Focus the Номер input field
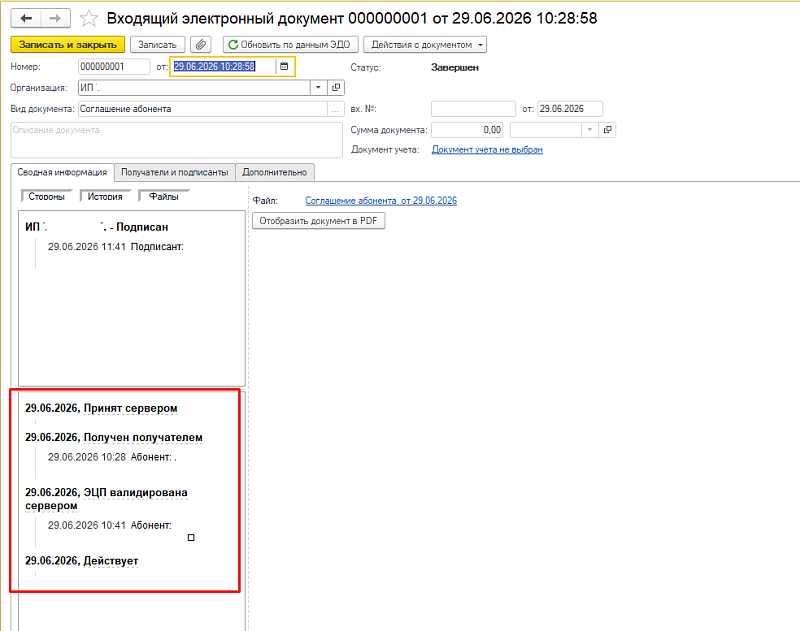Viewport: 800px width, 631px height. 114,66
